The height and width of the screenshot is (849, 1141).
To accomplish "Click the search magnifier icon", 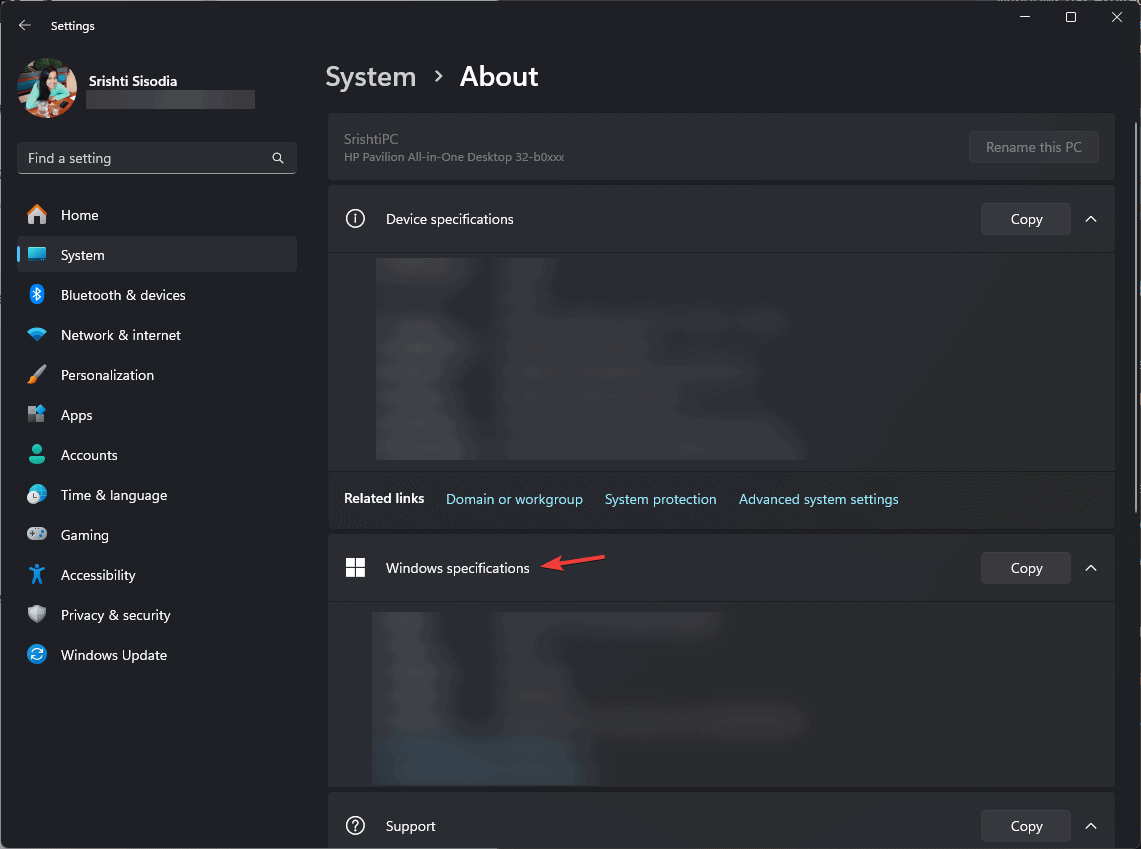I will 278,158.
